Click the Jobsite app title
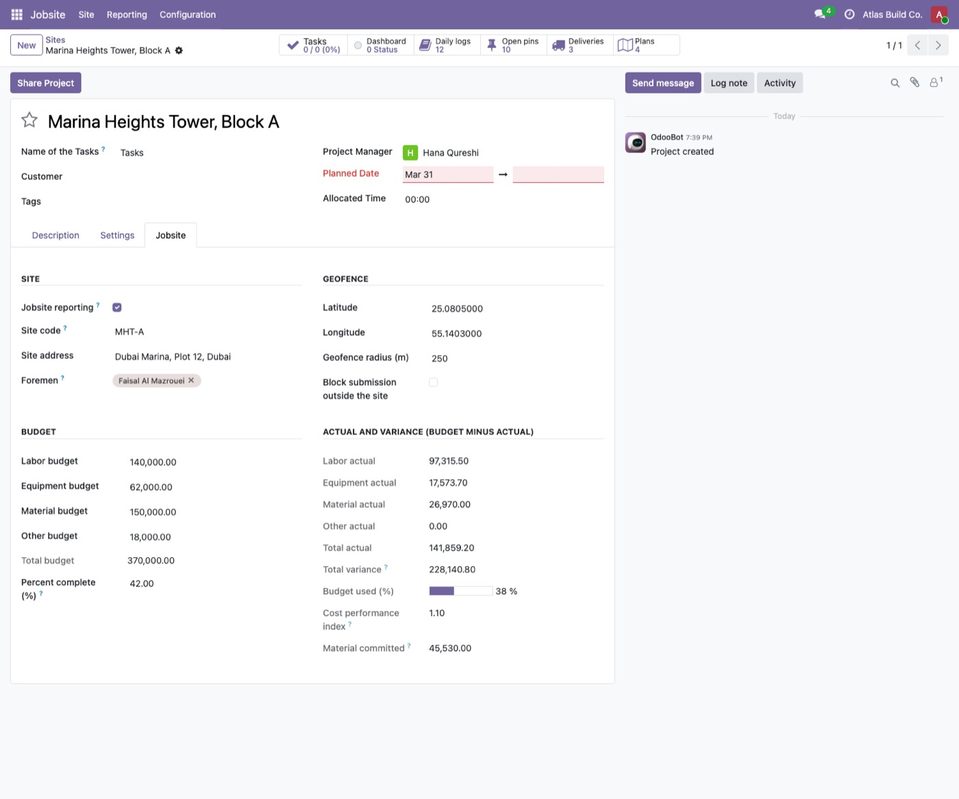This screenshot has height=799, width=959. click(x=48, y=15)
